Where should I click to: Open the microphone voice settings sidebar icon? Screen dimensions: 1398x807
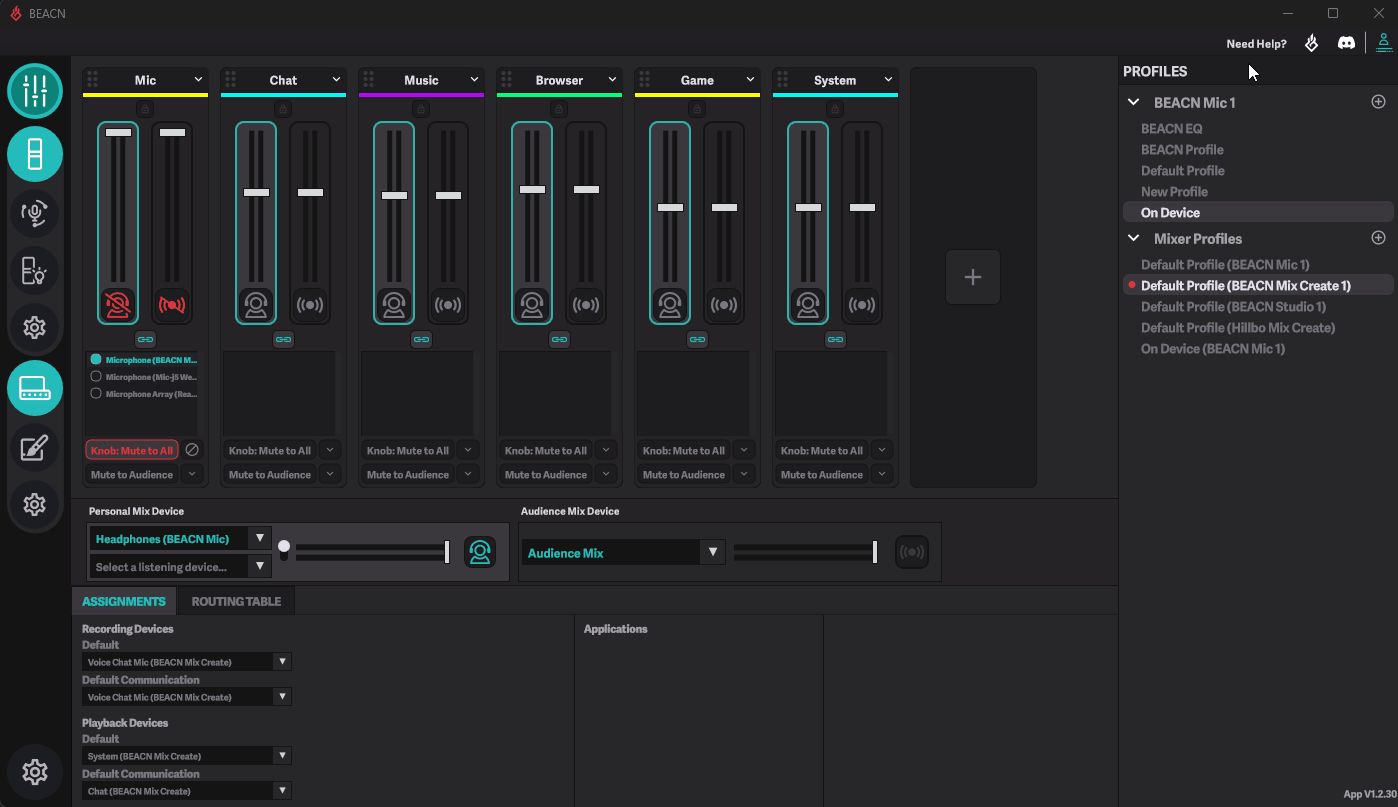(35, 212)
